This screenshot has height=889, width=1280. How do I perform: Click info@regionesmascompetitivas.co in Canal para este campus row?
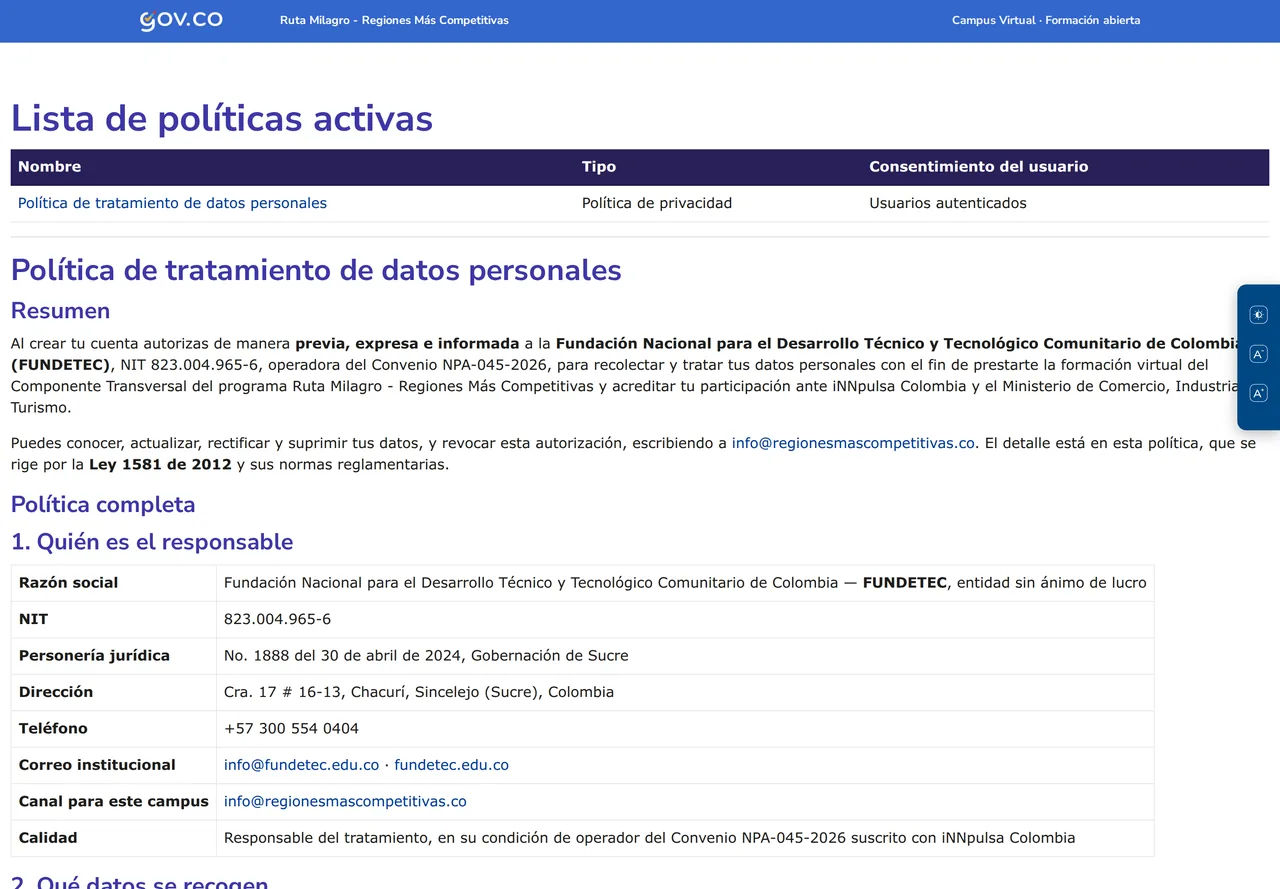(x=345, y=801)
